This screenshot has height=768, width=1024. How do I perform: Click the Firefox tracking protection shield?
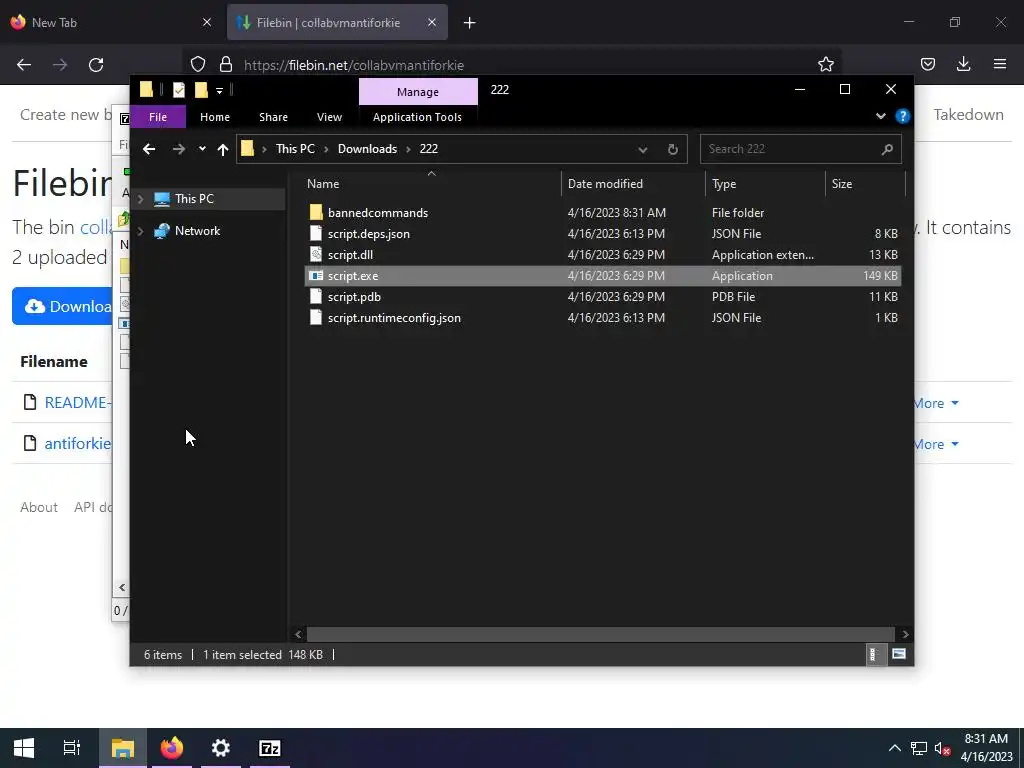(198, 64)
